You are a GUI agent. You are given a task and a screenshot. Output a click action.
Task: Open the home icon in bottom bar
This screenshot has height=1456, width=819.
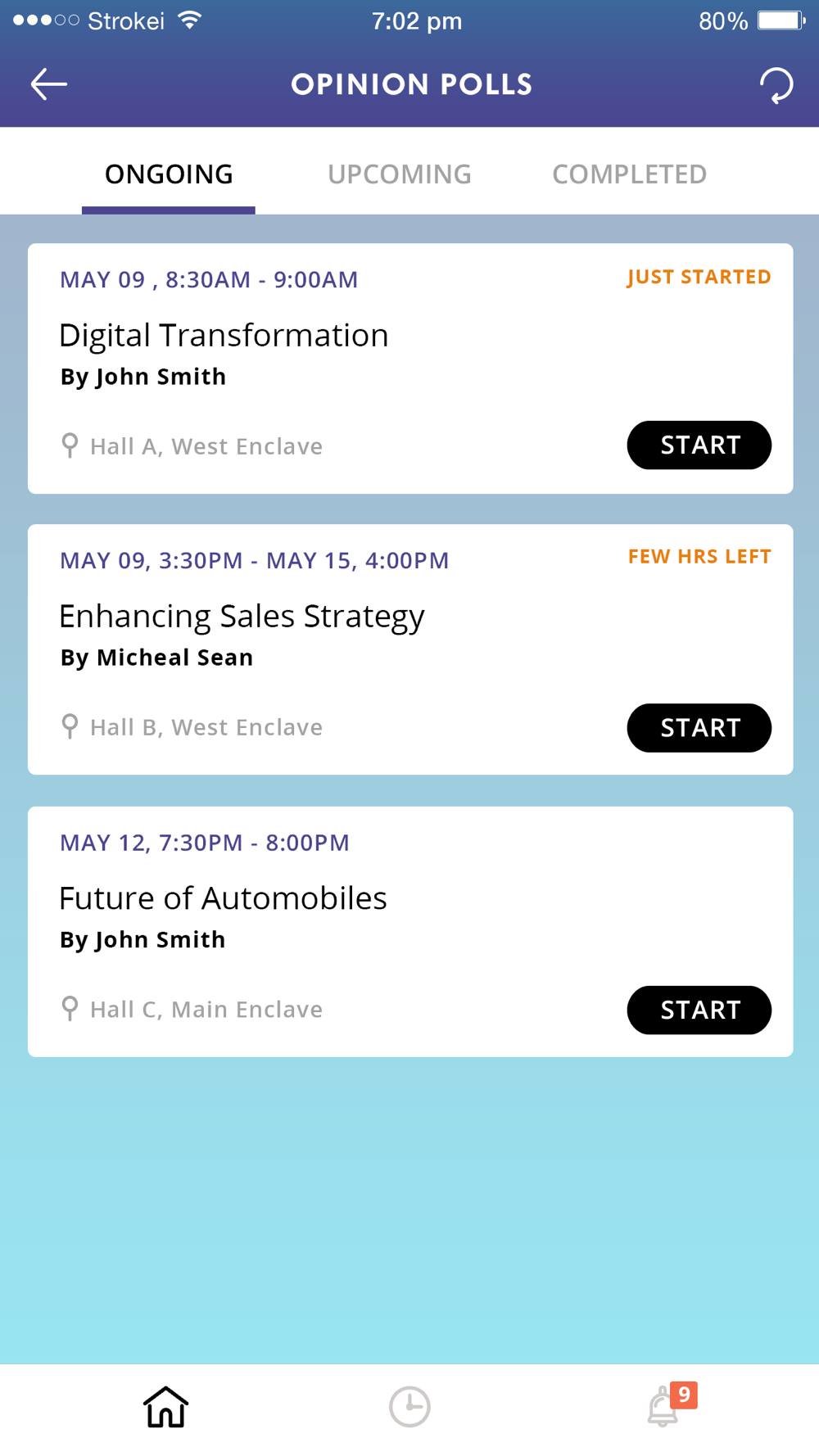click(166, 1407)
